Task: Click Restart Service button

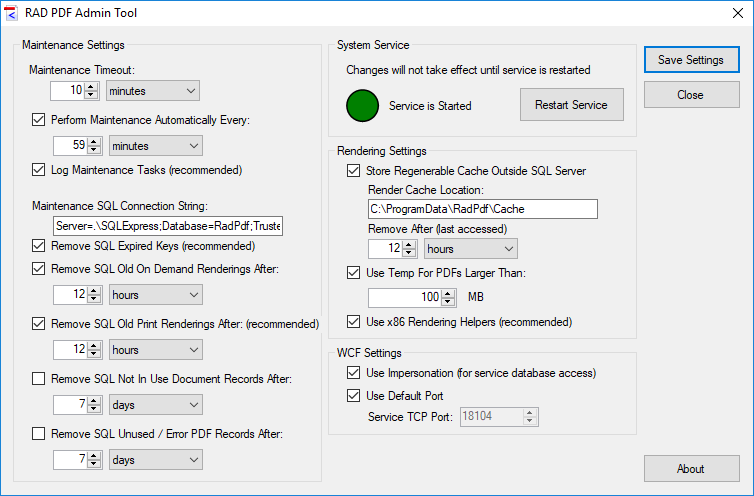Action: [x=572, y=104]
